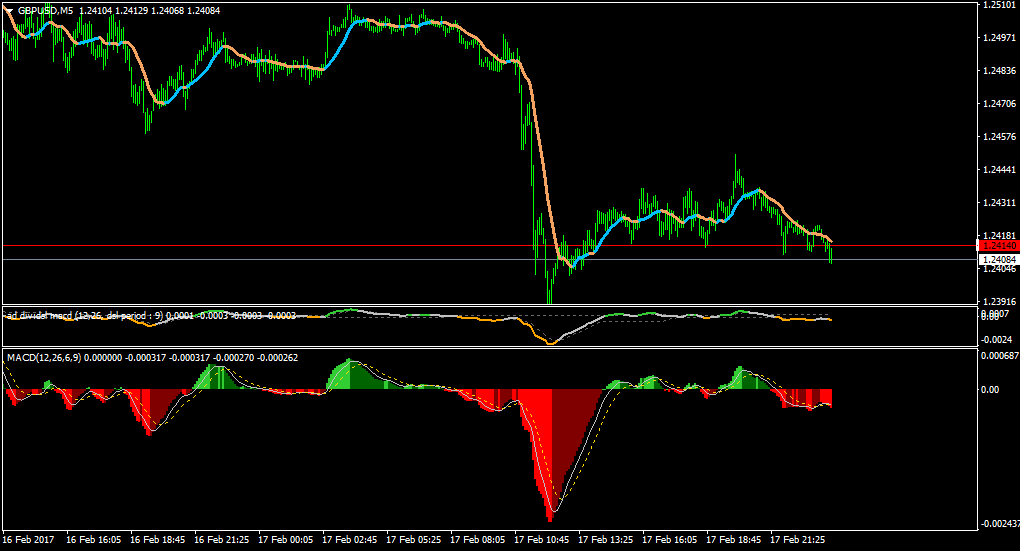Click the 17 Feb 05:25 time label

pos(414,540)
